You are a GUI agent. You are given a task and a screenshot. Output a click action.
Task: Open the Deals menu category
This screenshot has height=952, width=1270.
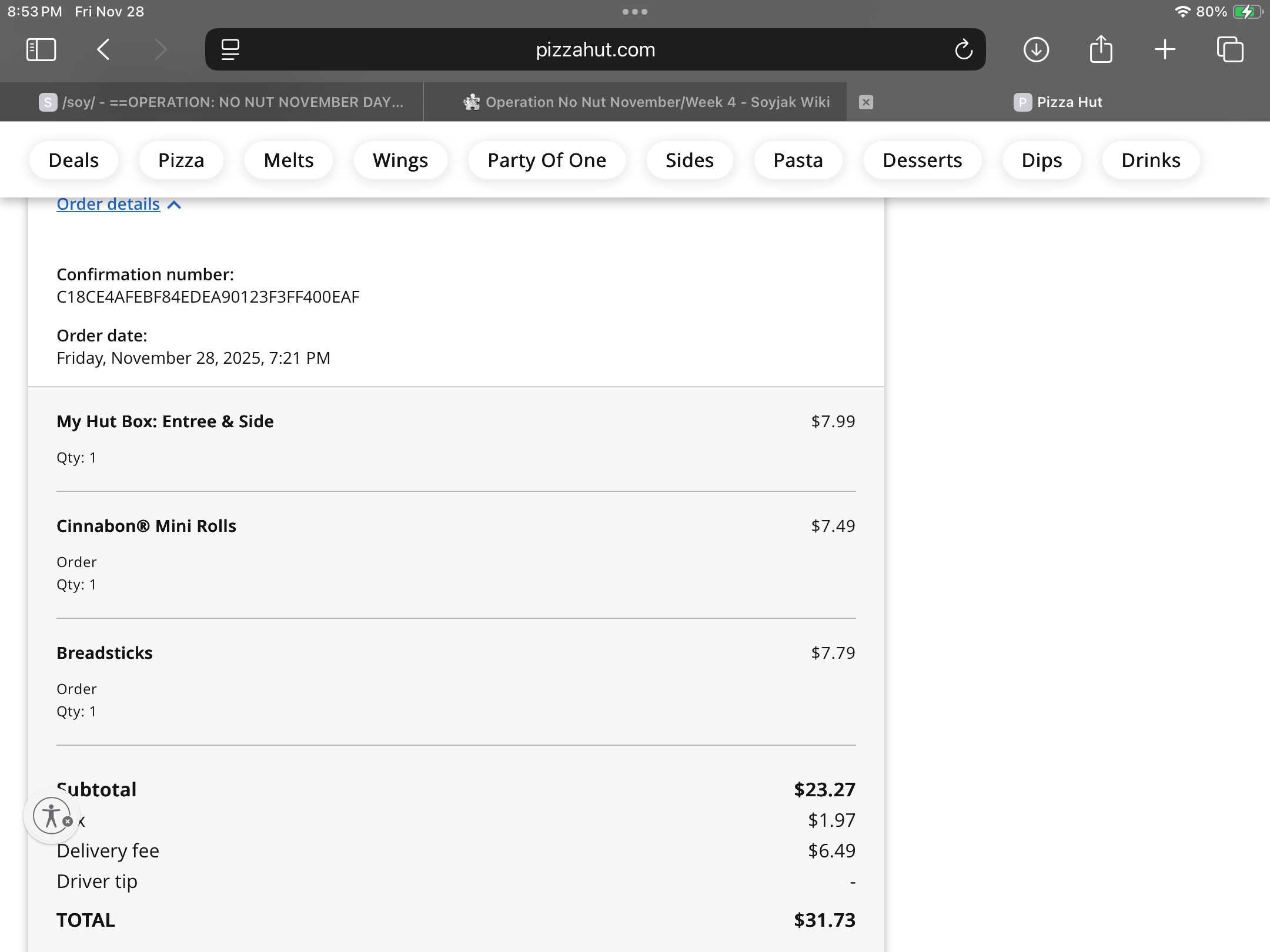pyautogui.click(x=73, y=160)
